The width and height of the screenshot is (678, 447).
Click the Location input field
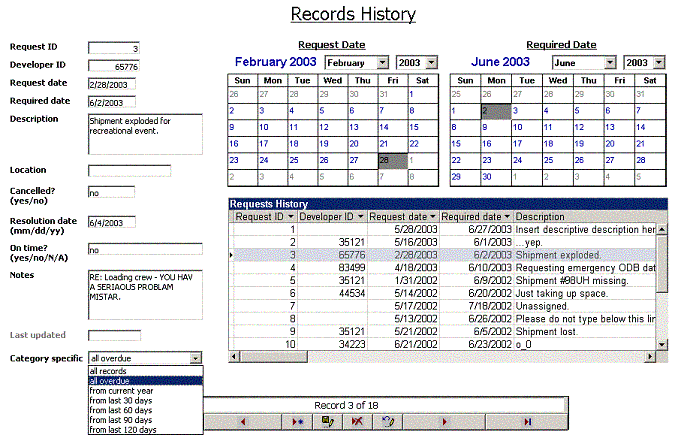(x=129, y=171)
